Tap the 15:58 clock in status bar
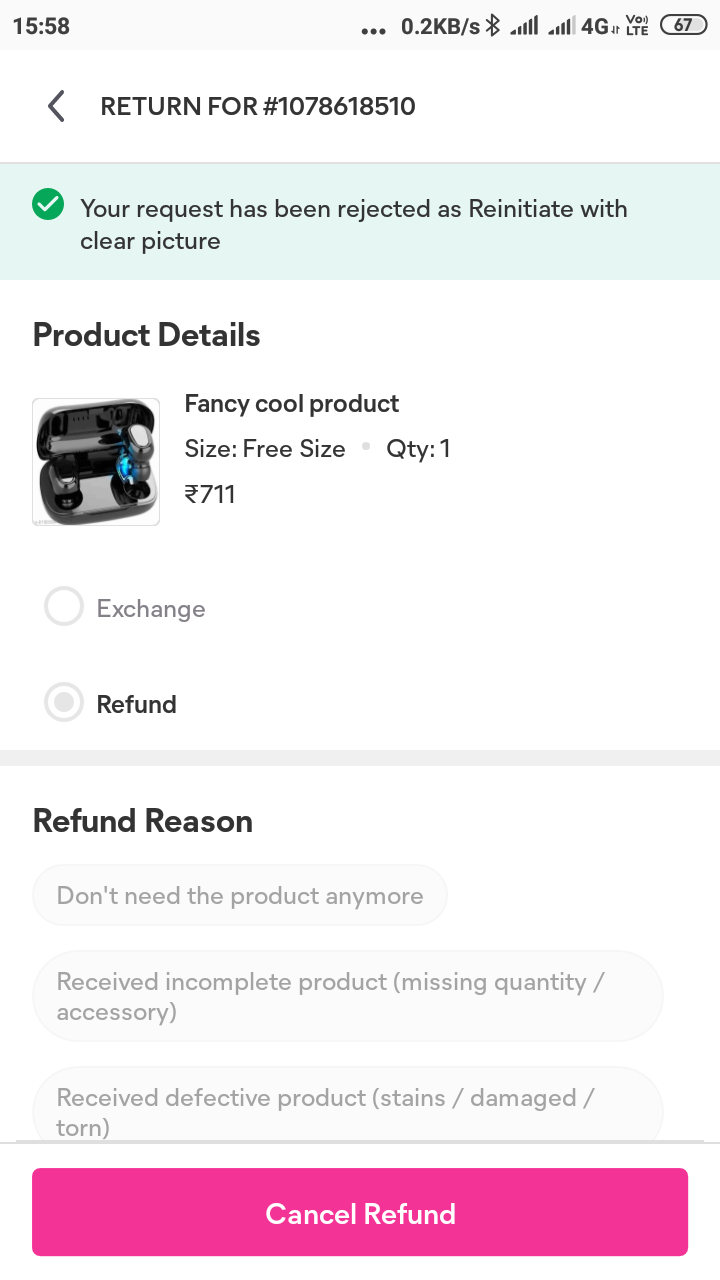 click(x=41, y=26)
